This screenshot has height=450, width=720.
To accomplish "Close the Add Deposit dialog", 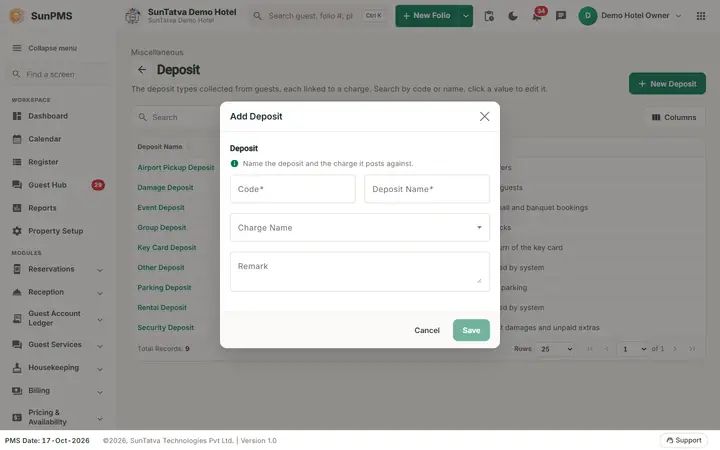I will [x=484, y=117].
